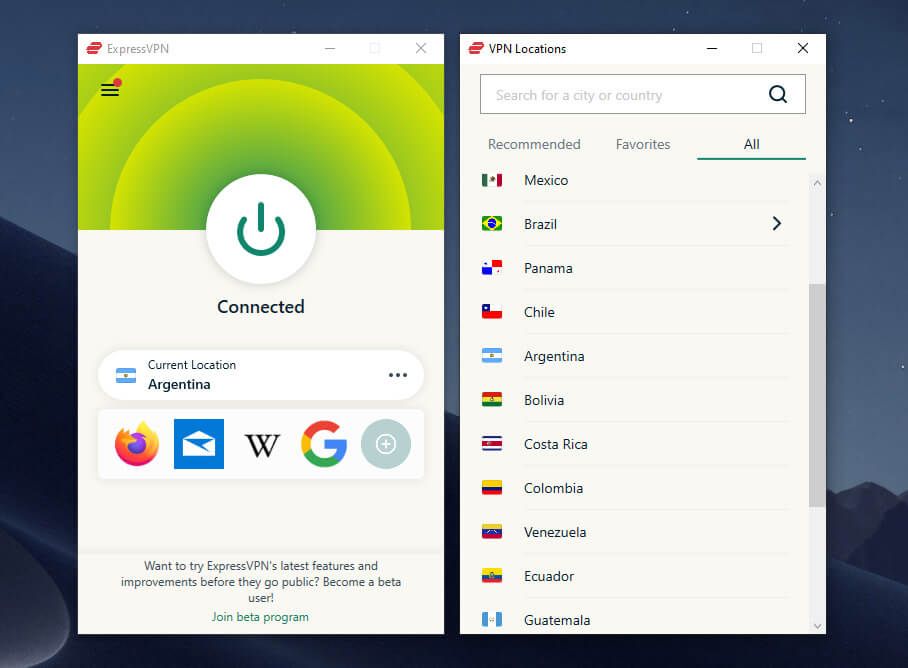This screenshot has height=668, width=908.
Task: Click the Costa Rica flag icon
Action: click(x=492, y=443)
